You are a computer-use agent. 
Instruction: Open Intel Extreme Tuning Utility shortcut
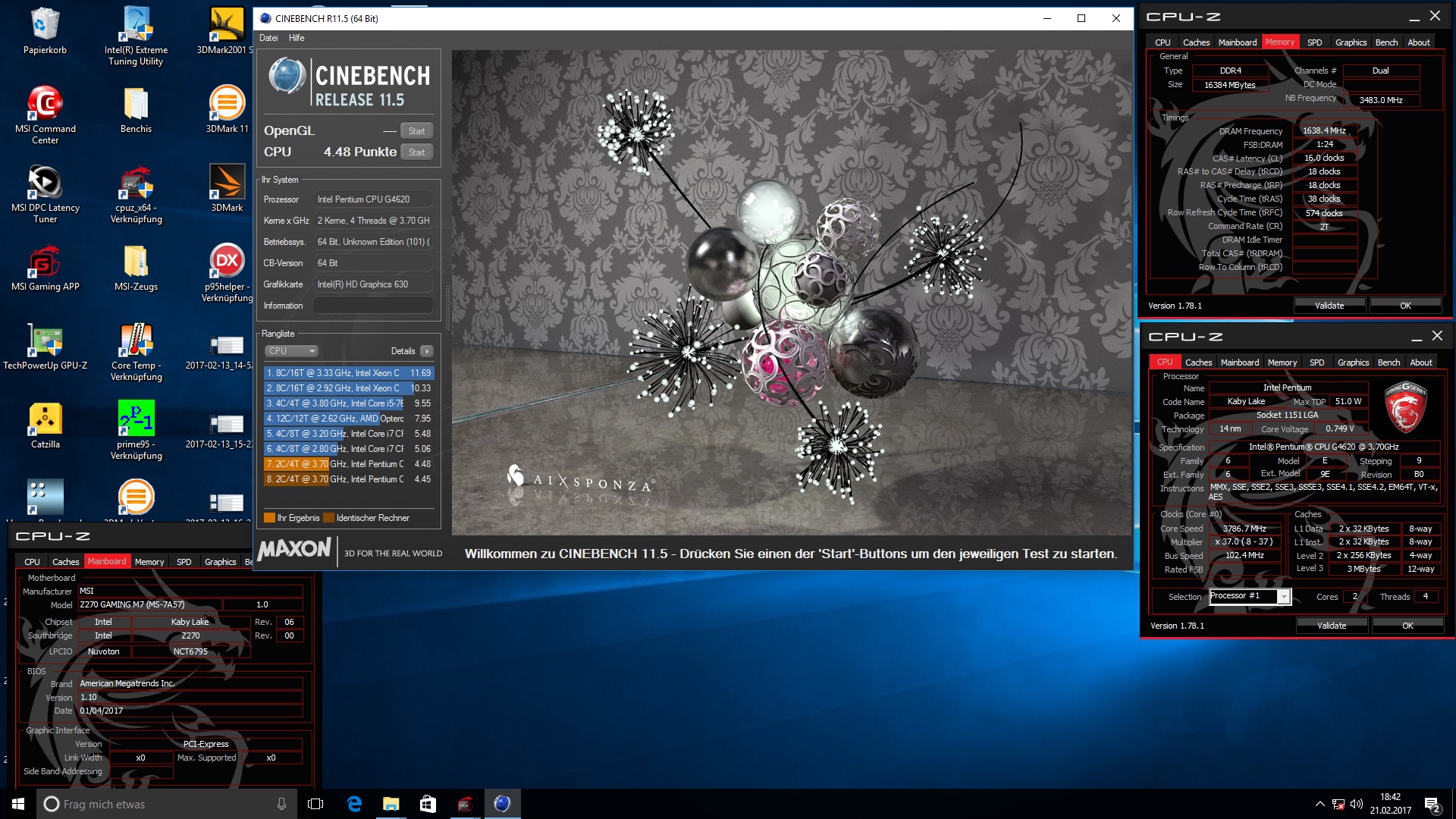(x=136, y=36)
